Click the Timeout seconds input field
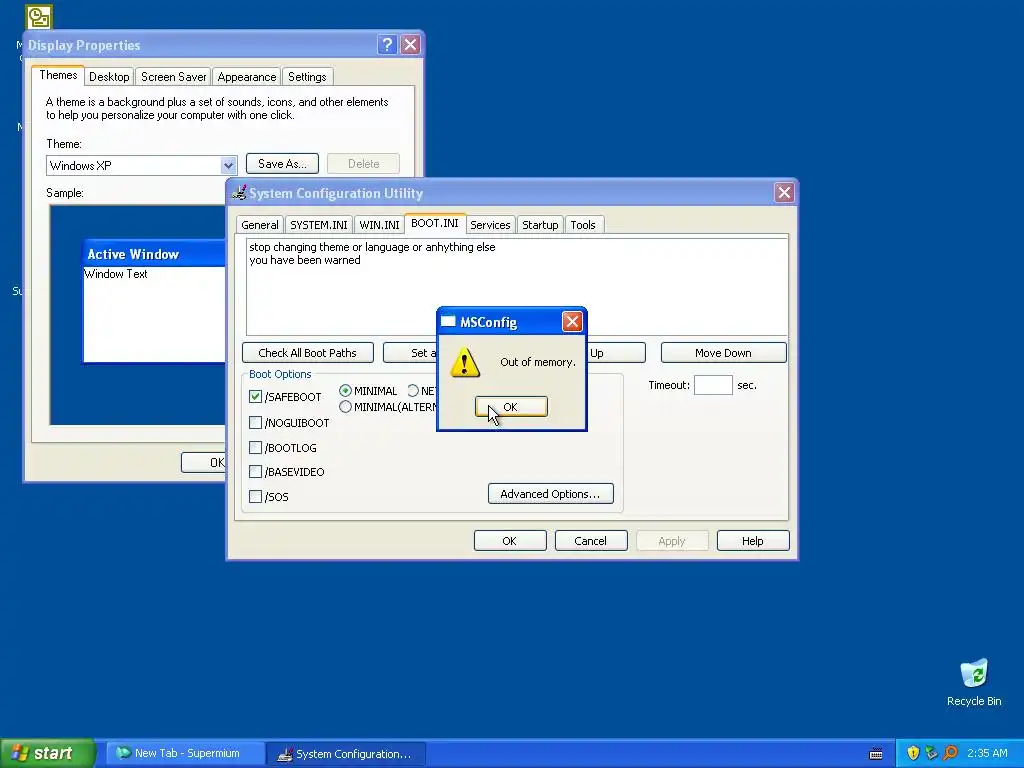The image size is (1024, 768). 713,385
